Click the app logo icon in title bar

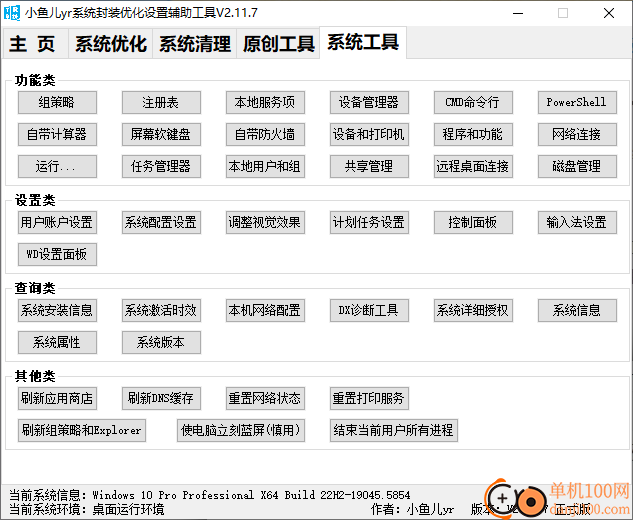coord(12,13)
